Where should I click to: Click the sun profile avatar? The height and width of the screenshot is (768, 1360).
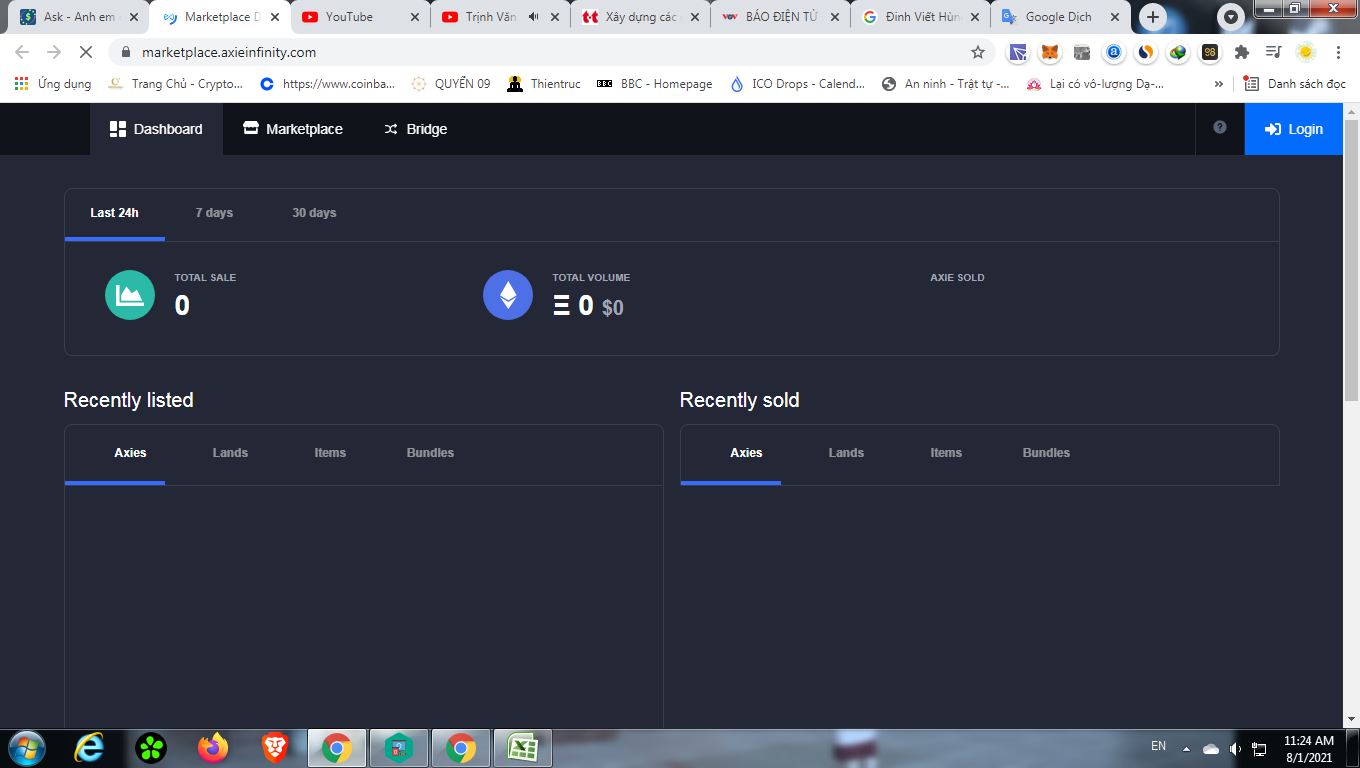[x=1305, y=52]
